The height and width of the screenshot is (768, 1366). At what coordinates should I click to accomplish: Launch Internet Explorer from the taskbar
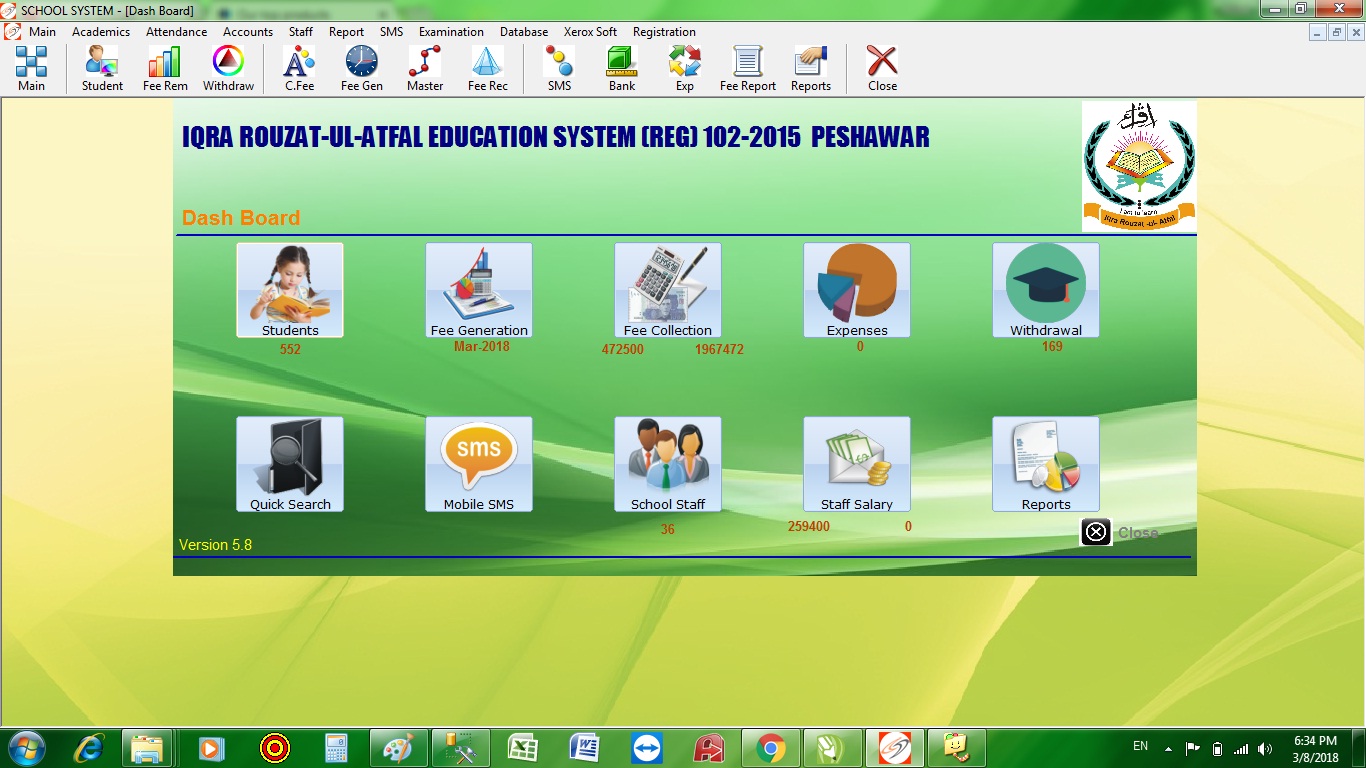point(90,748)
